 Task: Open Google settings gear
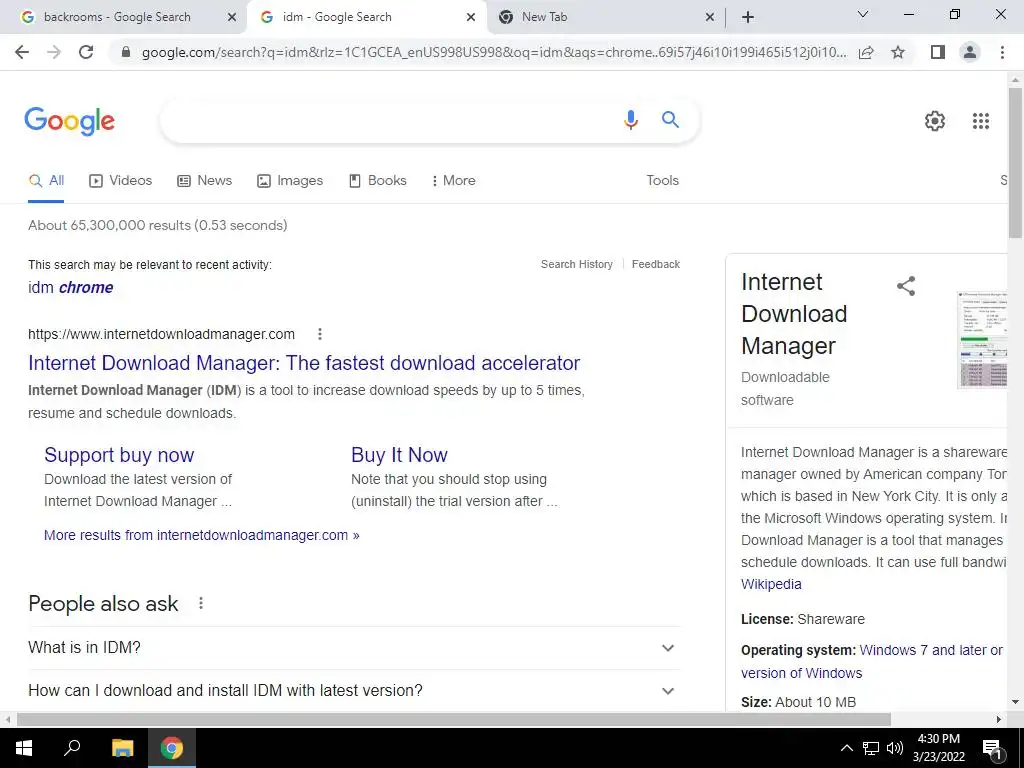(x=935, y=121)
